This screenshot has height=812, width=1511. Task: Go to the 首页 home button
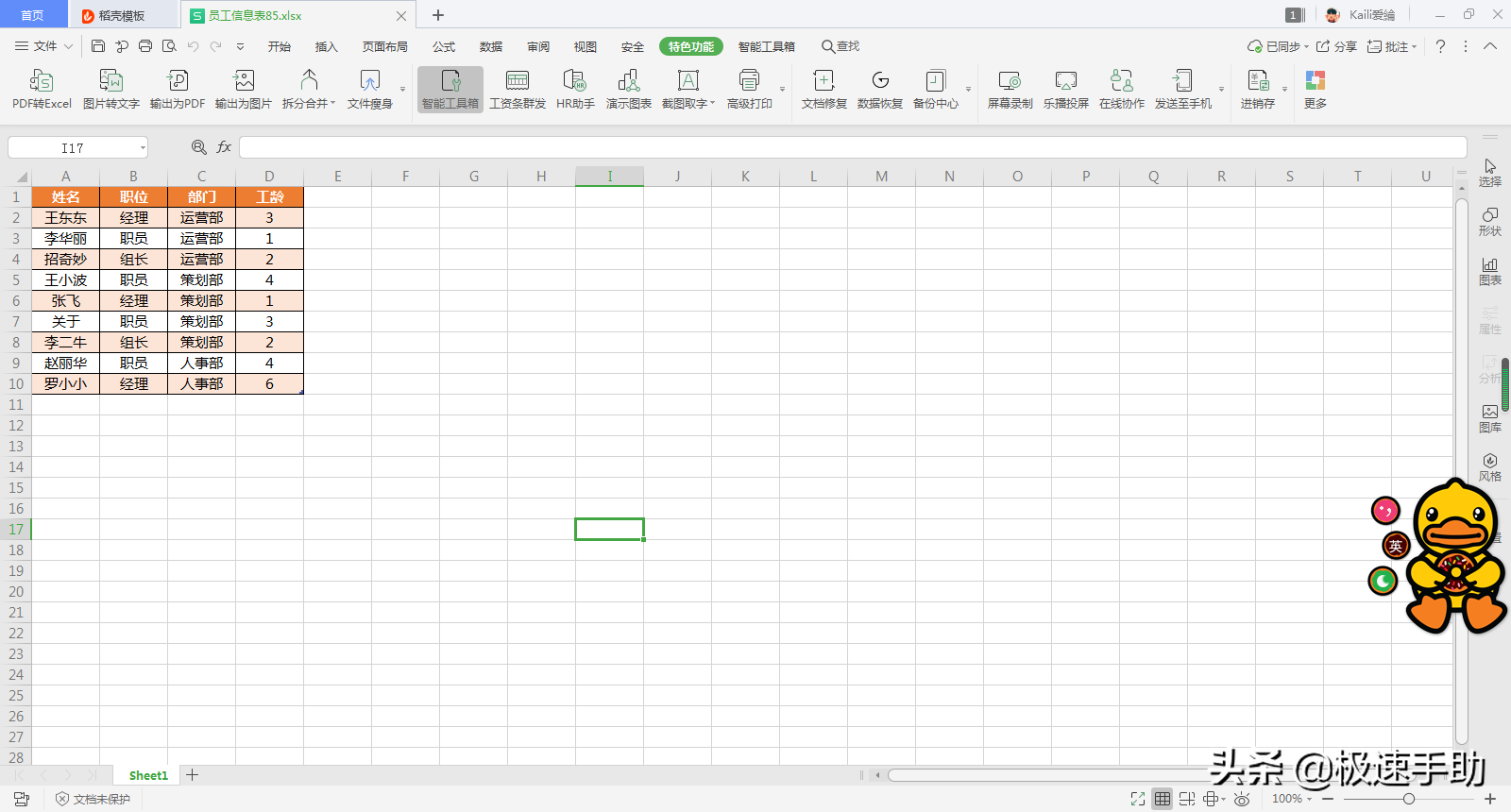(33, 15)
